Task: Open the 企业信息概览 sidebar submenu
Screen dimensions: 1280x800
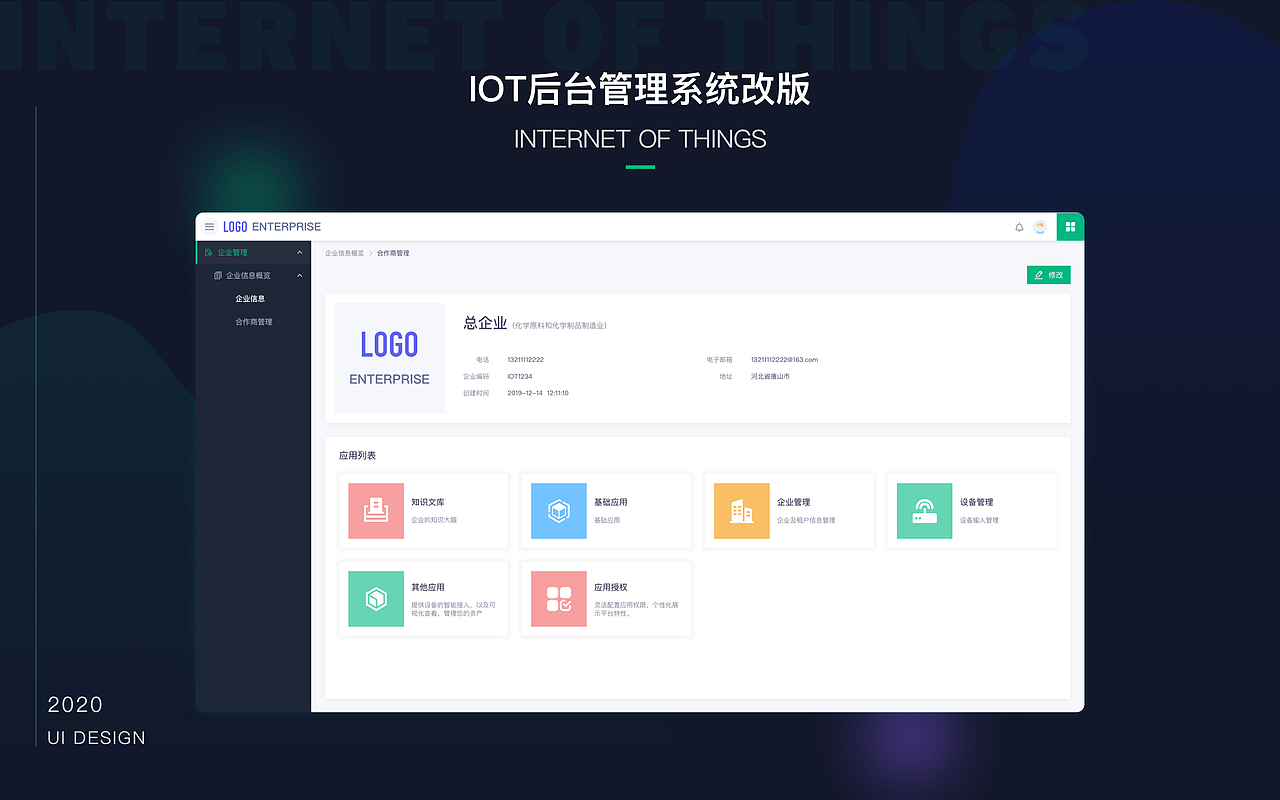Action: 253,276
